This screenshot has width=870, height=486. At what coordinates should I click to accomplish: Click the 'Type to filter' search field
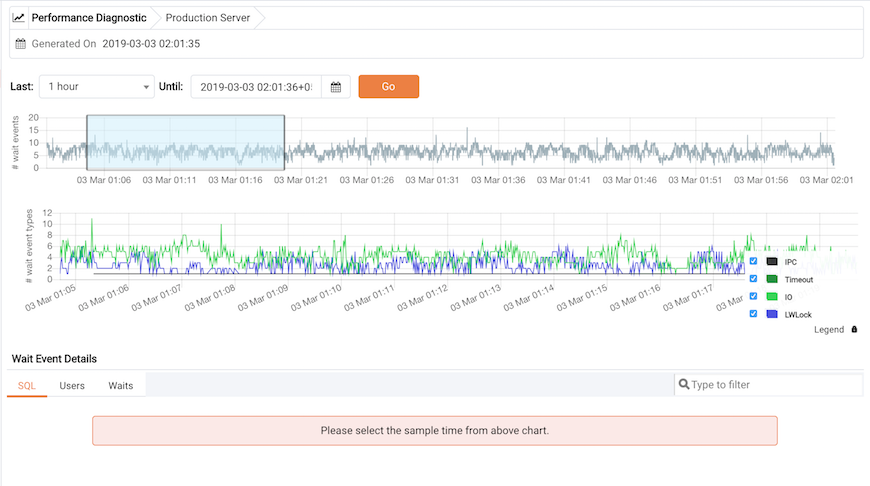tap(769, 384)
